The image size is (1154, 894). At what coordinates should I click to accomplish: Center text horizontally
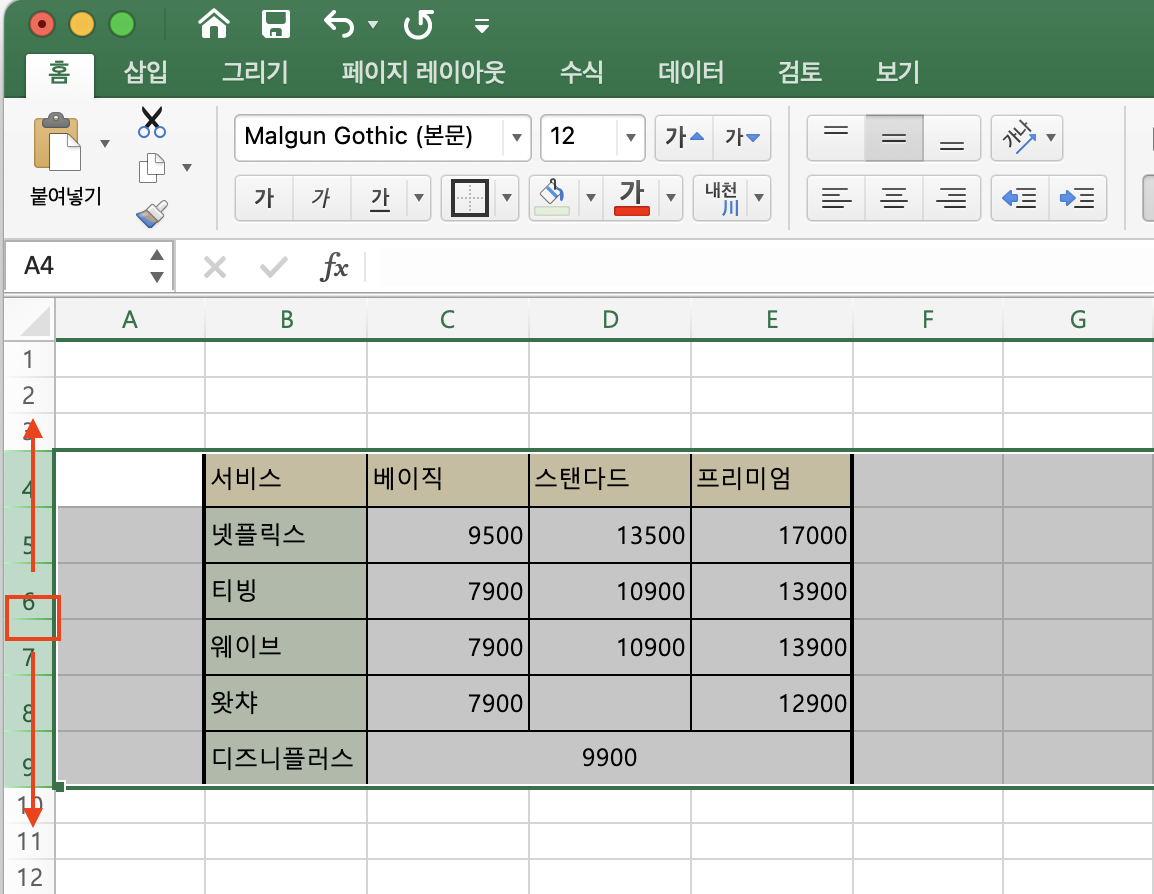point(893,198)
